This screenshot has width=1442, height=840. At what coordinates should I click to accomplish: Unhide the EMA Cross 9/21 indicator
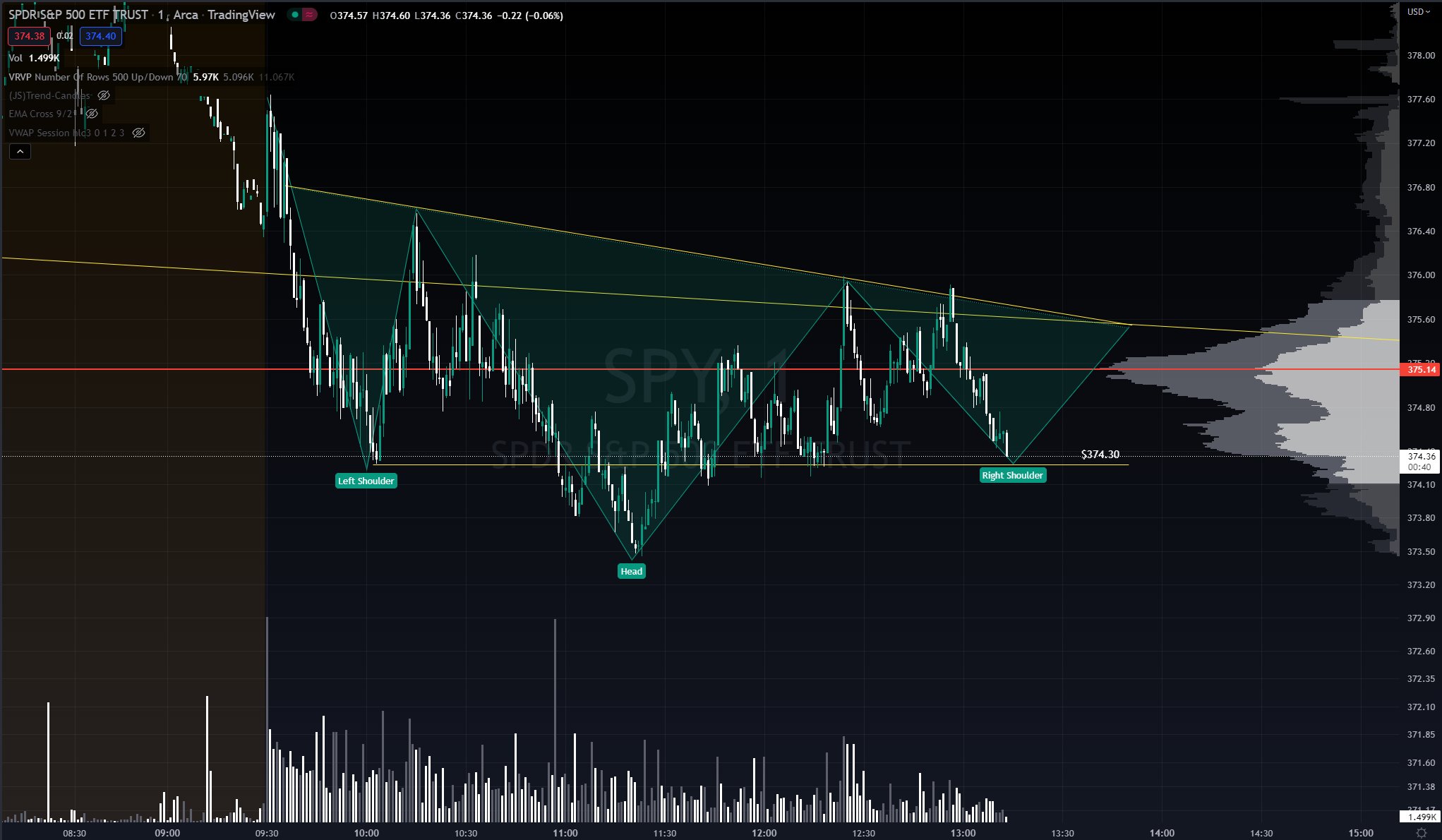pos(92,114)
